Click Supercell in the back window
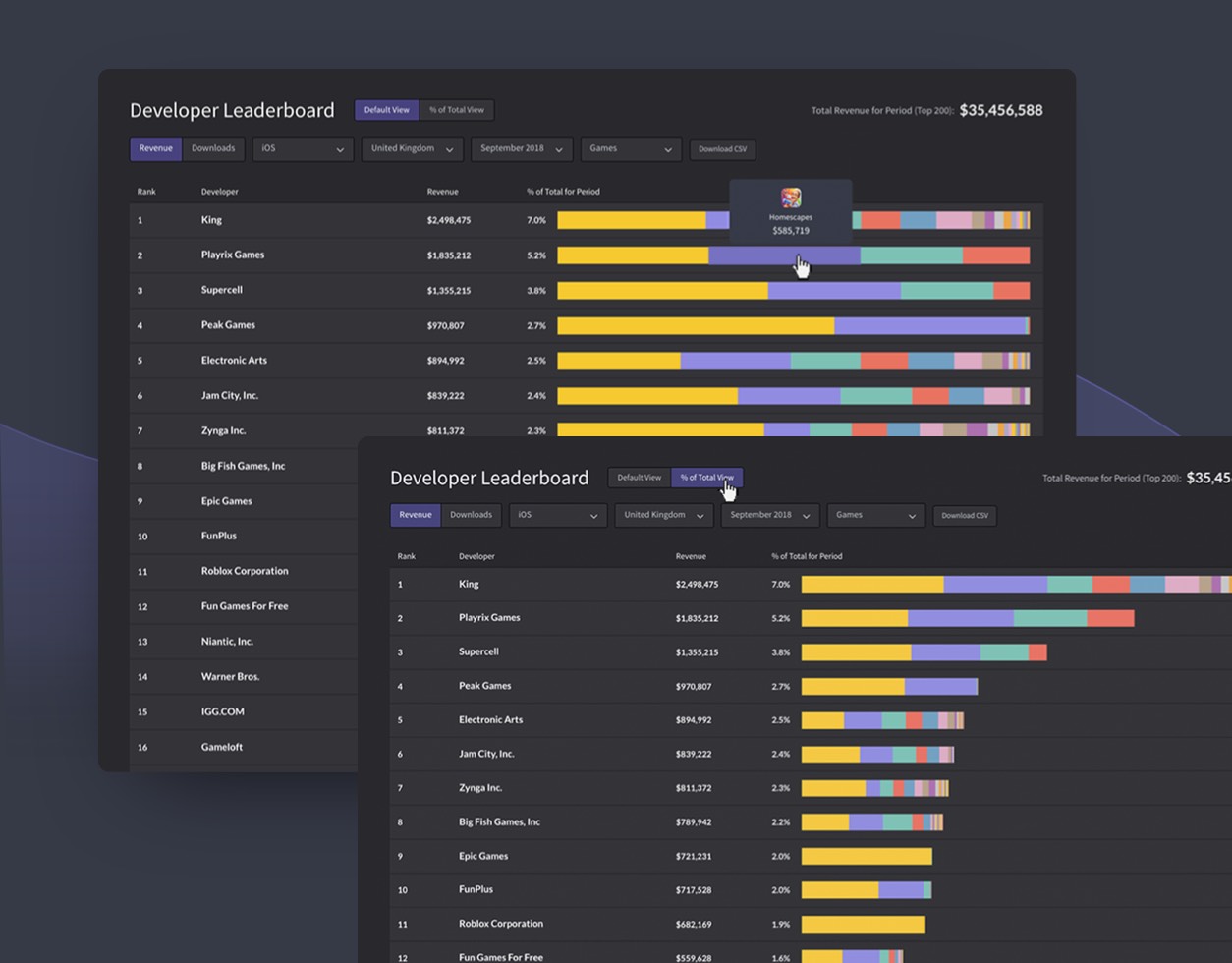1232x963 pixels. click(222, 290)
